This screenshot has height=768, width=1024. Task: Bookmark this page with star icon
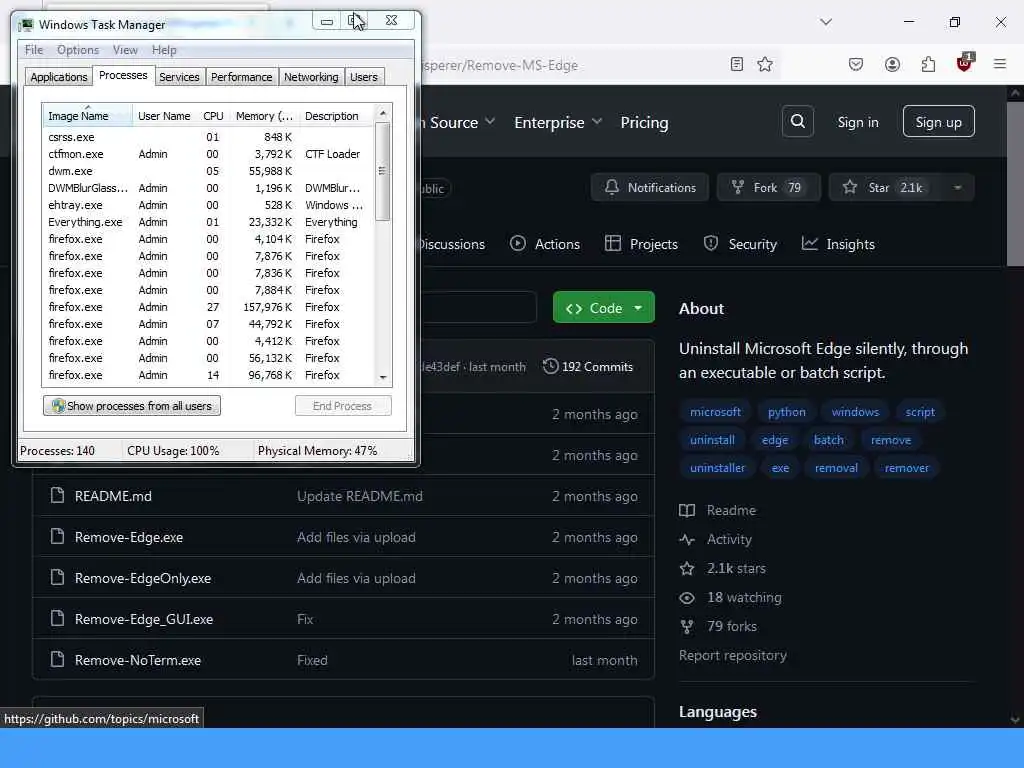(x=765, y=64)
